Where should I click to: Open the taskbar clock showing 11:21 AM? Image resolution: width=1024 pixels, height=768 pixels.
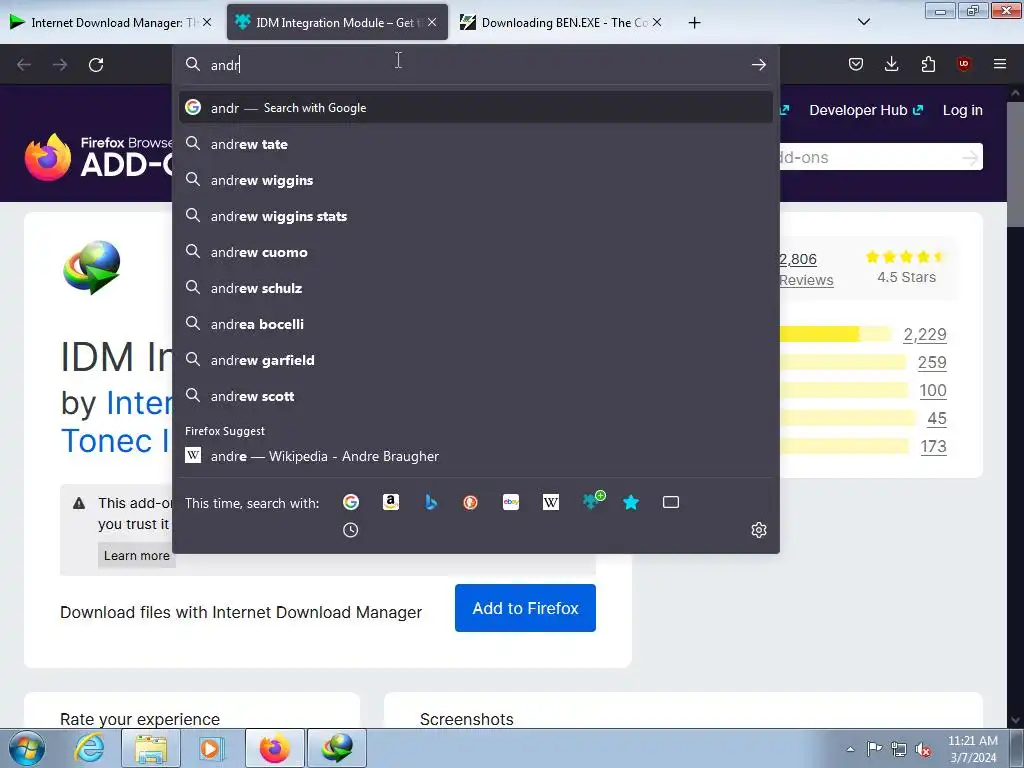tap(972, 749)
